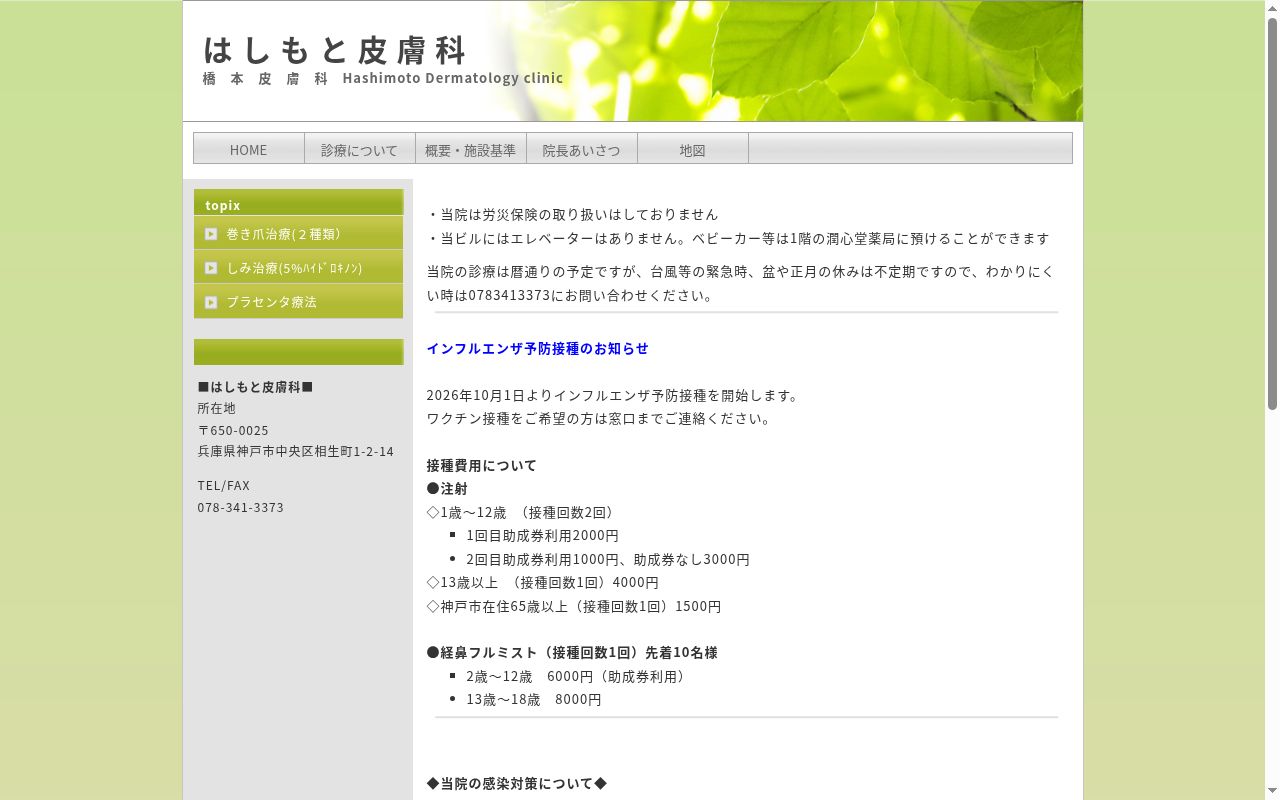The height and width of the screenshot is (800, 1280).
Task: Open 診療について navigation item
Action: (x=360, y=149)
